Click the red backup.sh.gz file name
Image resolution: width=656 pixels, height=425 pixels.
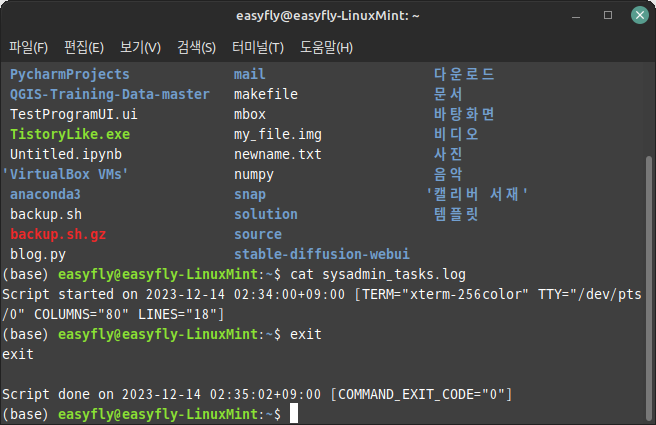click(x=58, y=234)
